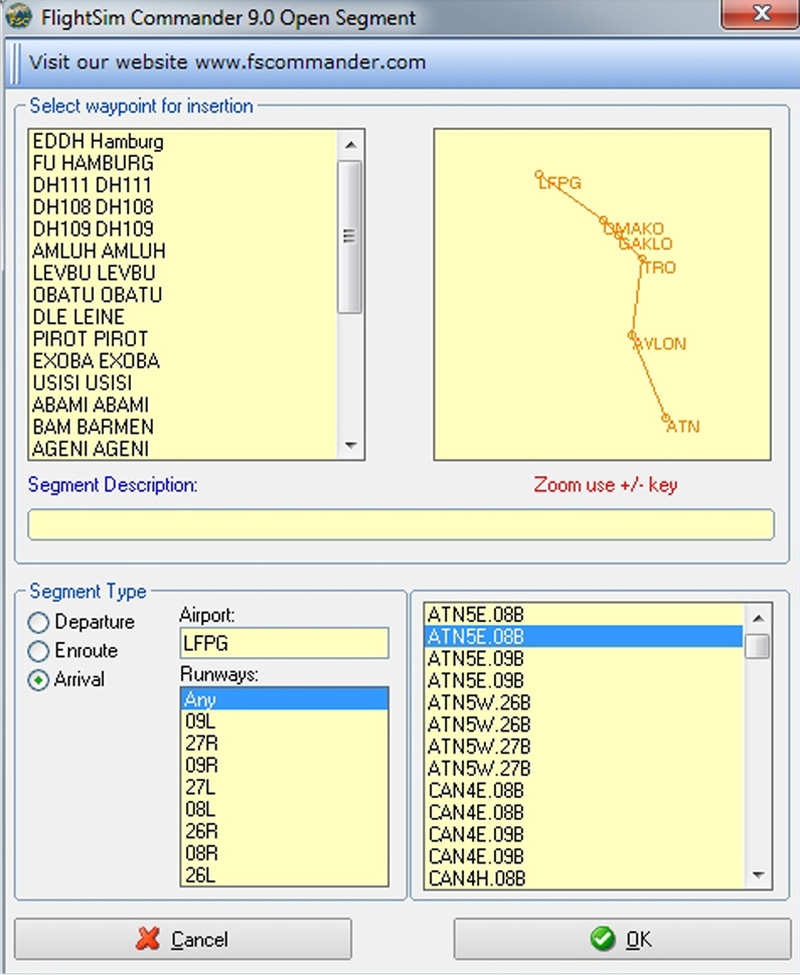The image size is (800, 975).
Task: Select waypoint ABAMI ABAMI
Action: [183, 405]
